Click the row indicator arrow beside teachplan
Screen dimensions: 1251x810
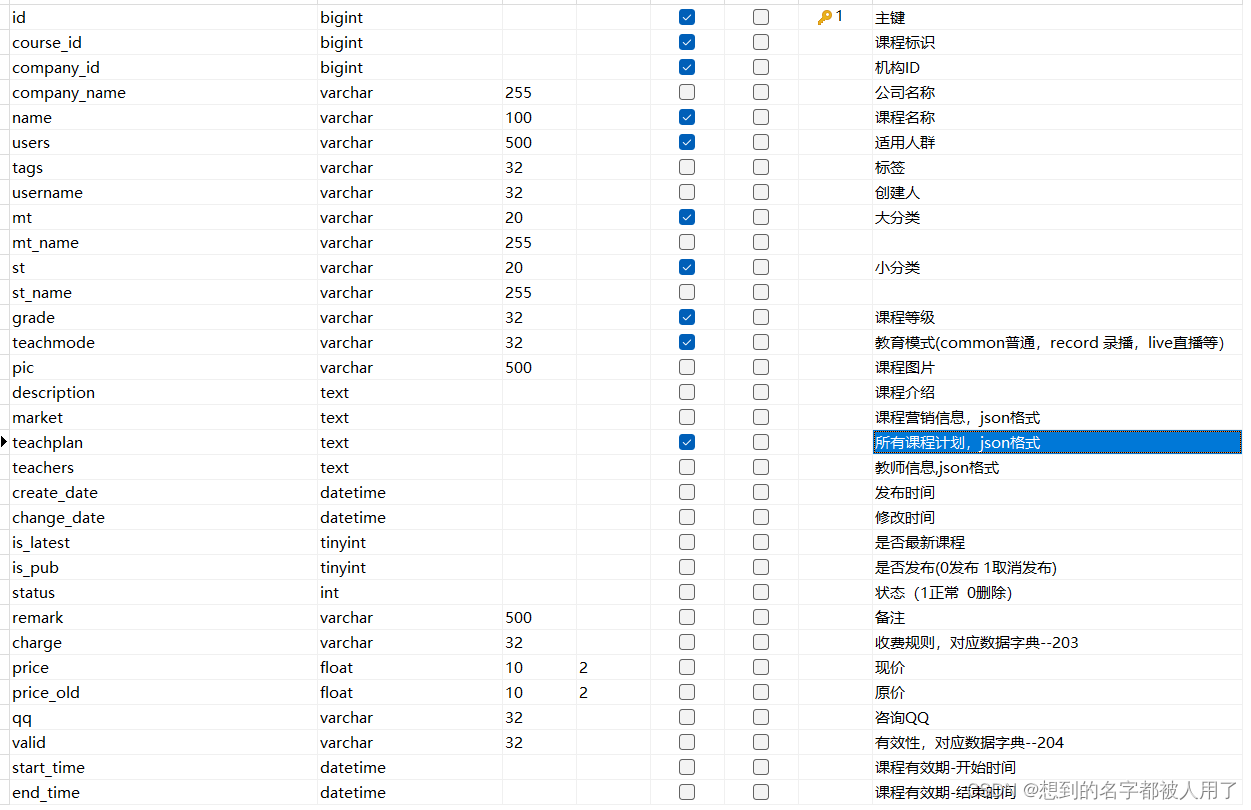pos(4,442)
